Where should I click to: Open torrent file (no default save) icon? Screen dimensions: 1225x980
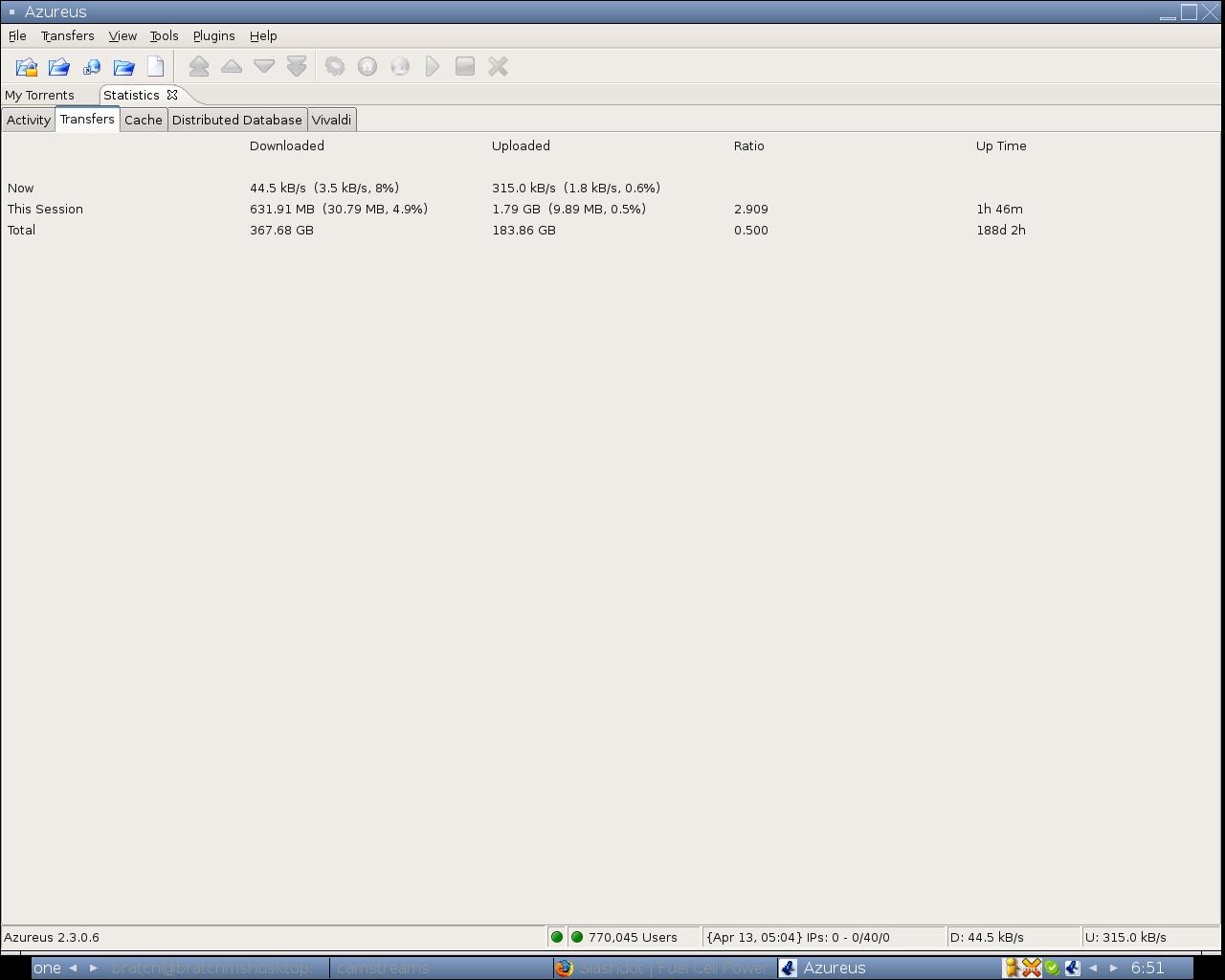tap(27, 67)
